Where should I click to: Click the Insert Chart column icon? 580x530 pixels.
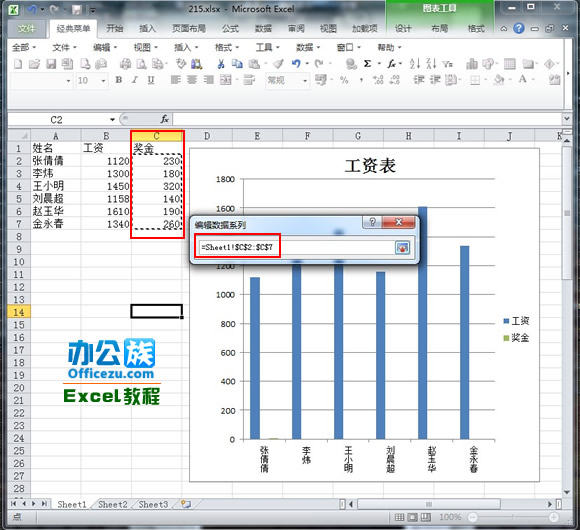(x=472, y=64)
